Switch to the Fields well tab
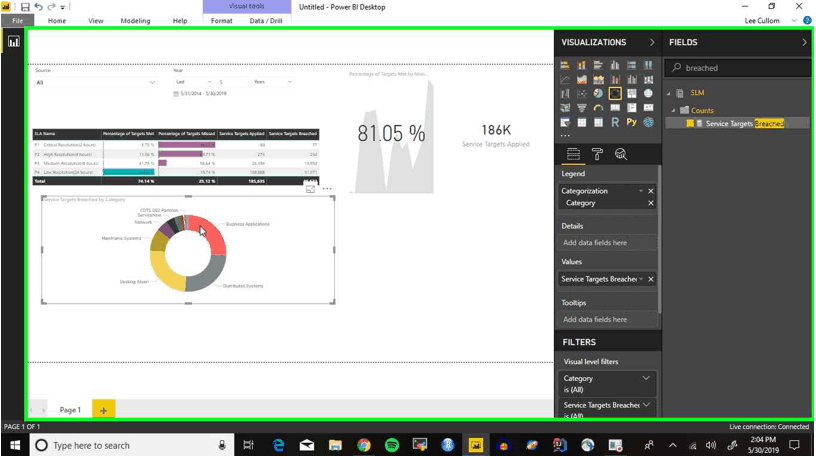This screenshot has height=457, width=816. pos(573,154)
